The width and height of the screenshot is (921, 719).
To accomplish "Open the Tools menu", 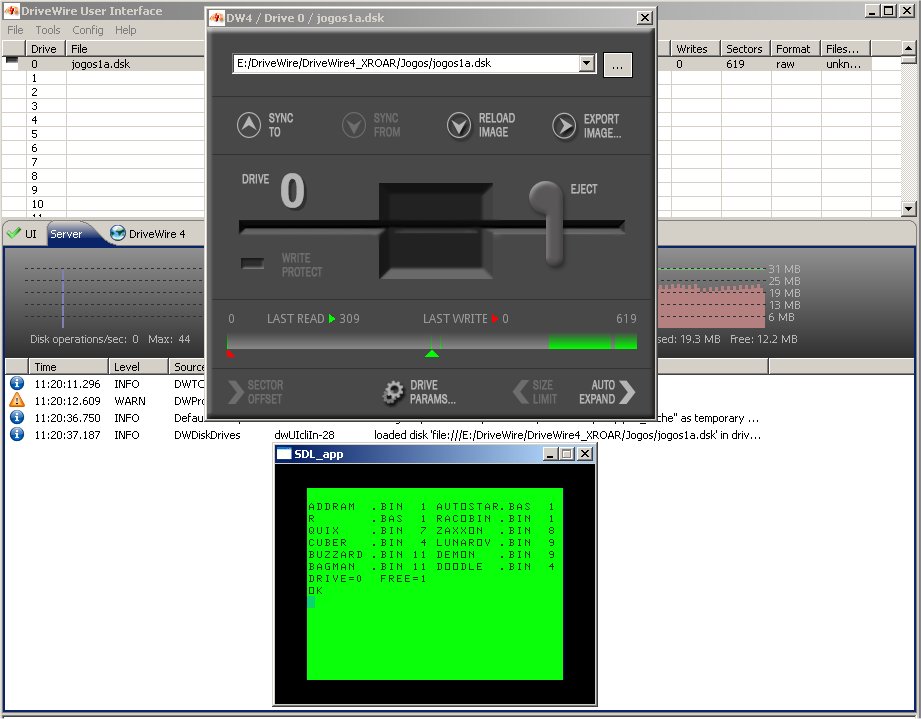I will click(48, 30).
